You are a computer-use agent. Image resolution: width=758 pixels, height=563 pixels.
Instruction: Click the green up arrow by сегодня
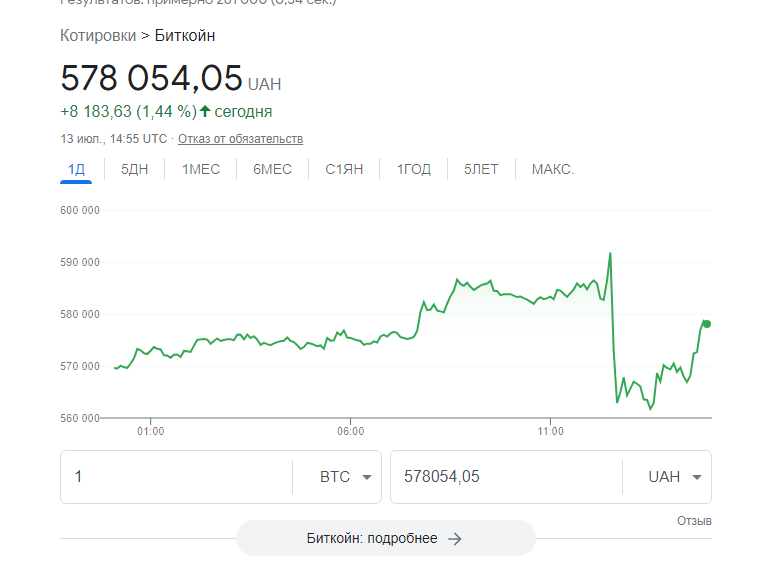(205, 111)
